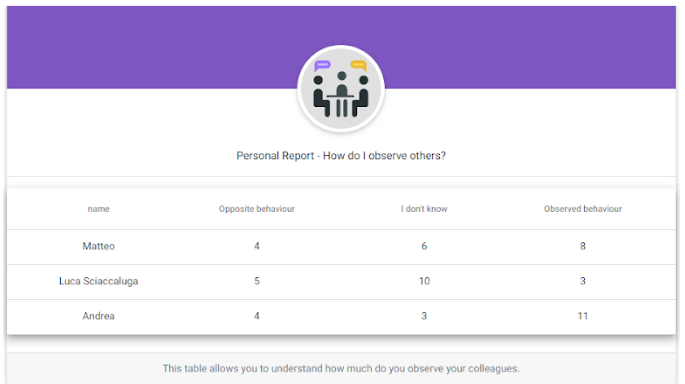Click Luca's Opposite behaviour value 5
This screenshot has height=384, width=685.
click(x=257, y=281)
